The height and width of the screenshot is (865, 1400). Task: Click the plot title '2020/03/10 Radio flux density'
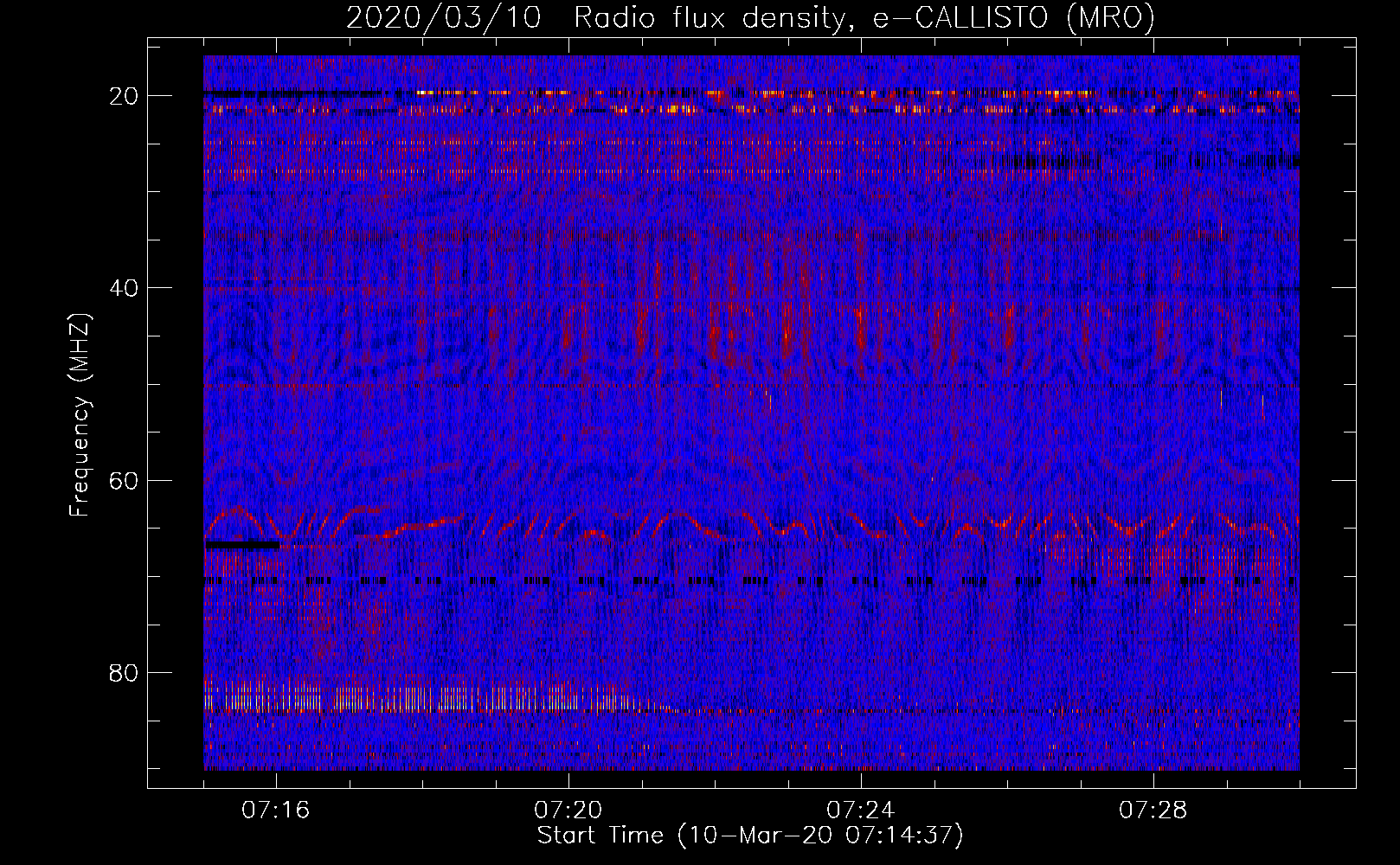pyautogui.click(x=750, y=17)
